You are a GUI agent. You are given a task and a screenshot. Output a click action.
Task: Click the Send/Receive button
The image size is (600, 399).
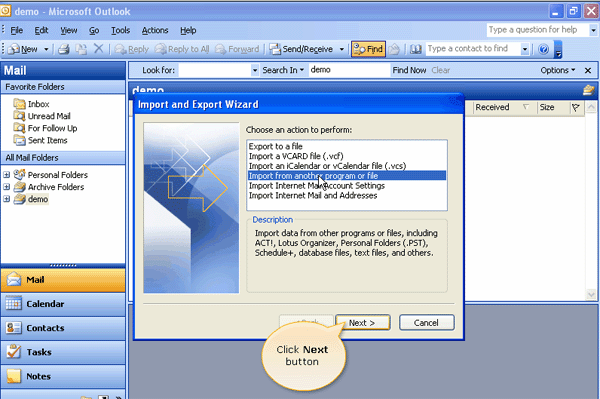pyautogui.click(x=301, y=49)
